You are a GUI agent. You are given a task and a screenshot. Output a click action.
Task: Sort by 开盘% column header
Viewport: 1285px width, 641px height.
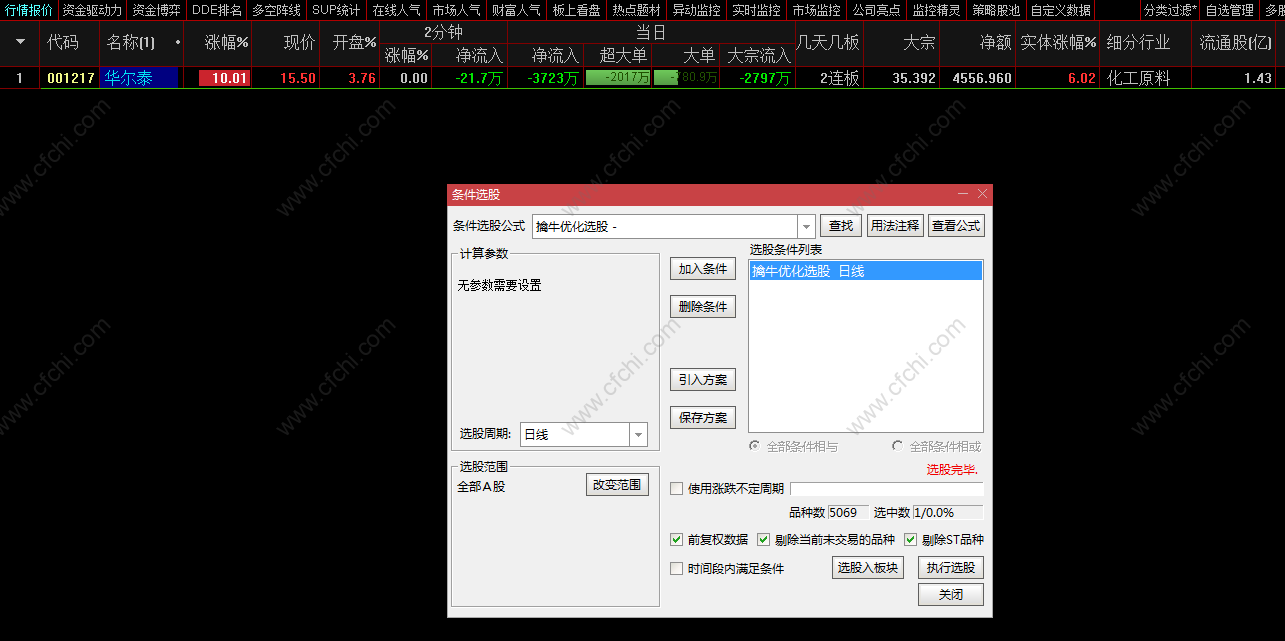point(355,43)
